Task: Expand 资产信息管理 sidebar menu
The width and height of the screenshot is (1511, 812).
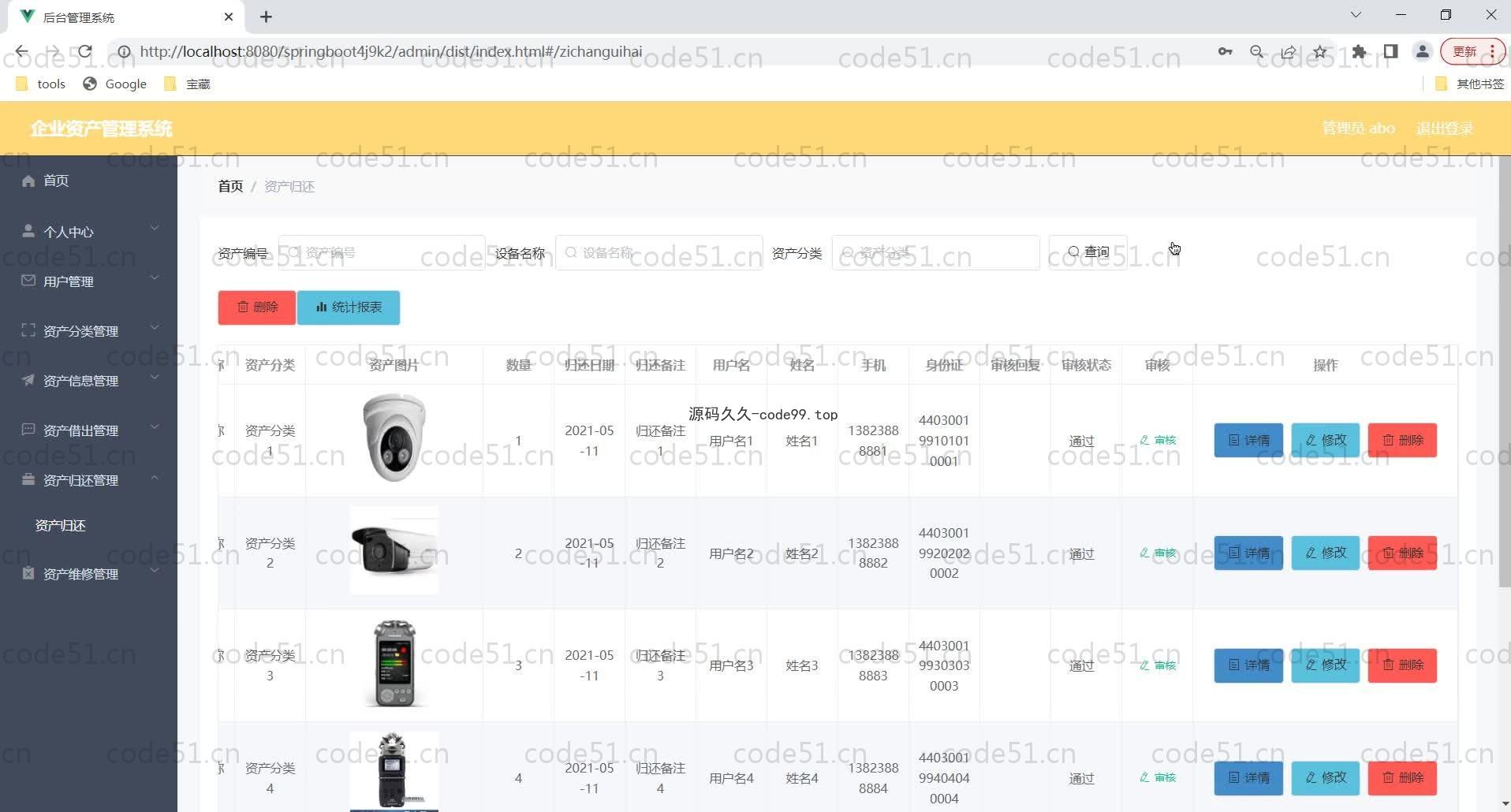Action: coord(88,380)
